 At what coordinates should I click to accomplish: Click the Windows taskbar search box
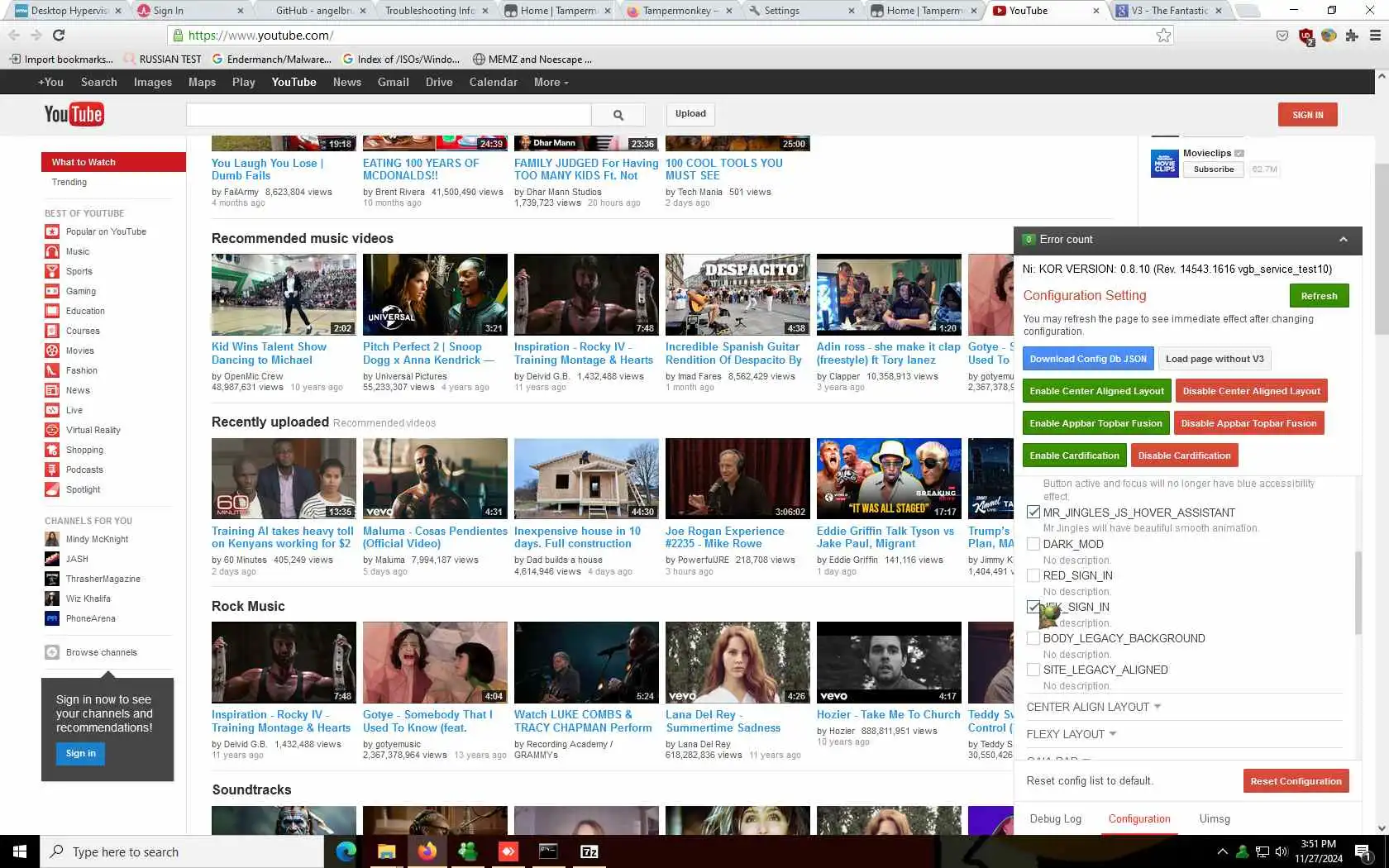click(x=182, y=851)
